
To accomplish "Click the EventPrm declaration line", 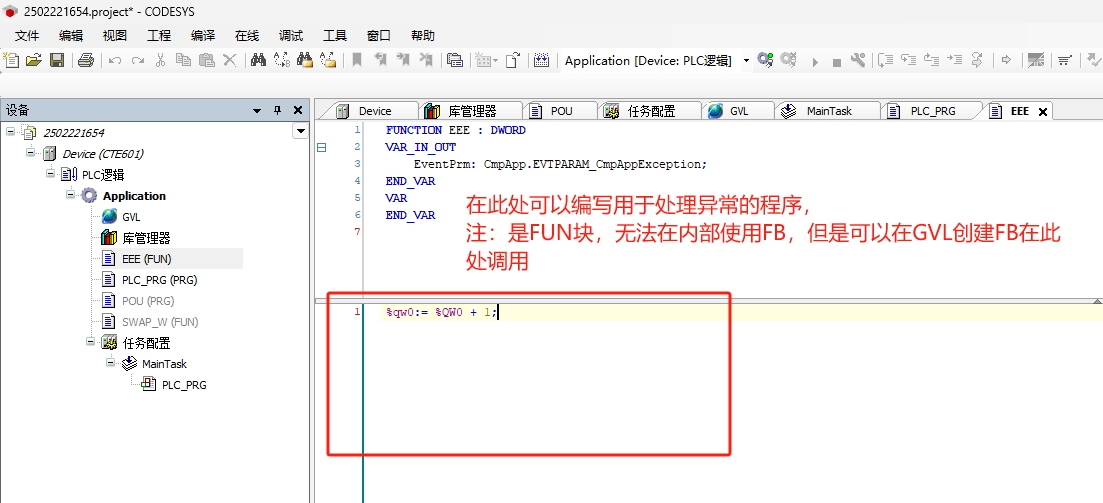I will 560,164.
